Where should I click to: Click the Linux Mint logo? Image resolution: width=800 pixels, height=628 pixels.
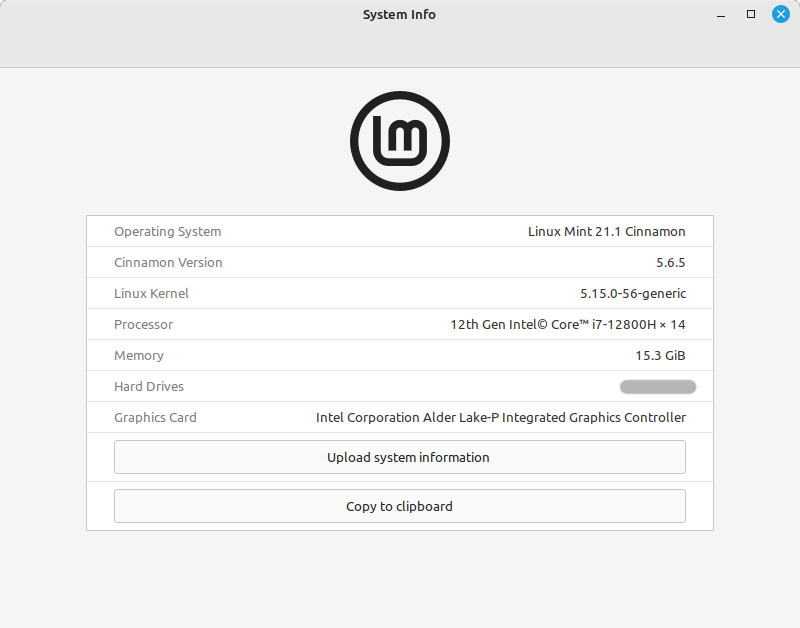coord(400,141)
